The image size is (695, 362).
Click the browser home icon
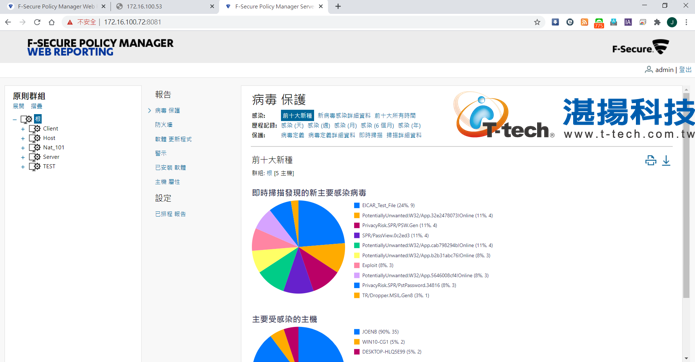[51, 22]
